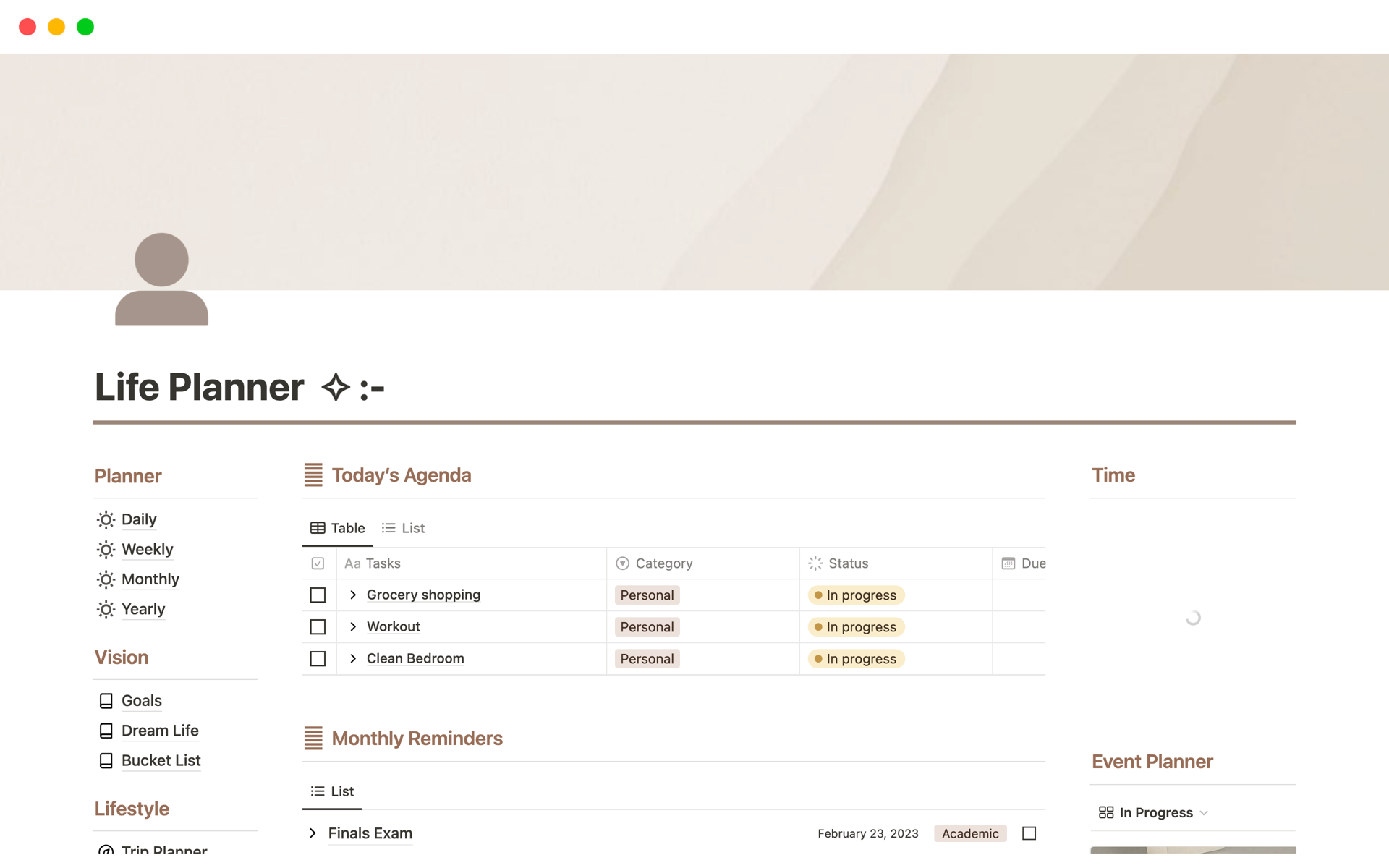Screen dimensions: 1389x868
Task: Click the sun icon next to Yearly
Action: tap(106, 609)
